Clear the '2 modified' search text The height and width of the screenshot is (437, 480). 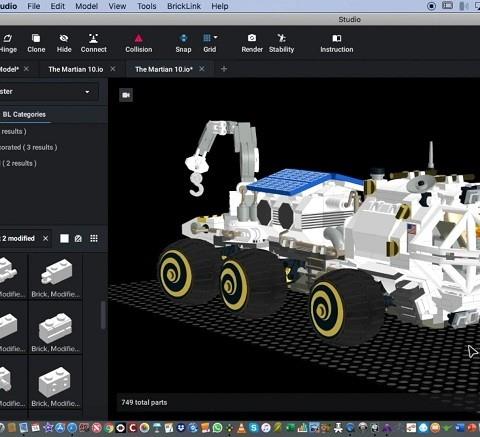click(46, 238)
